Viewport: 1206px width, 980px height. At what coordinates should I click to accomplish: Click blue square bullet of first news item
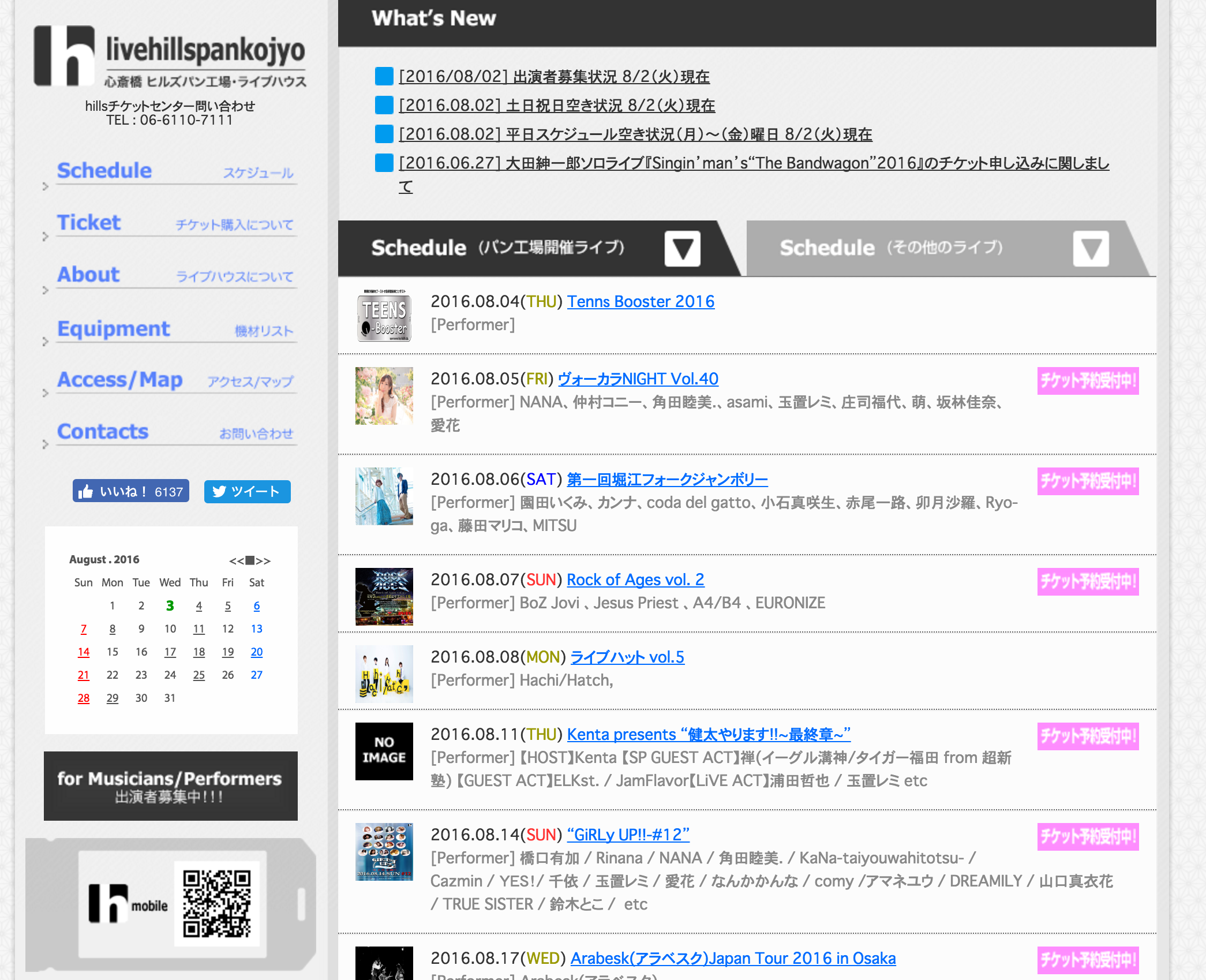[384, 76]
